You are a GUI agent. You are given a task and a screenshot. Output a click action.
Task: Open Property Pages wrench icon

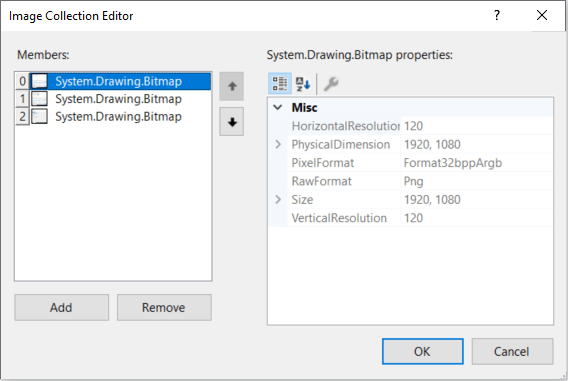tap(331, 84)
